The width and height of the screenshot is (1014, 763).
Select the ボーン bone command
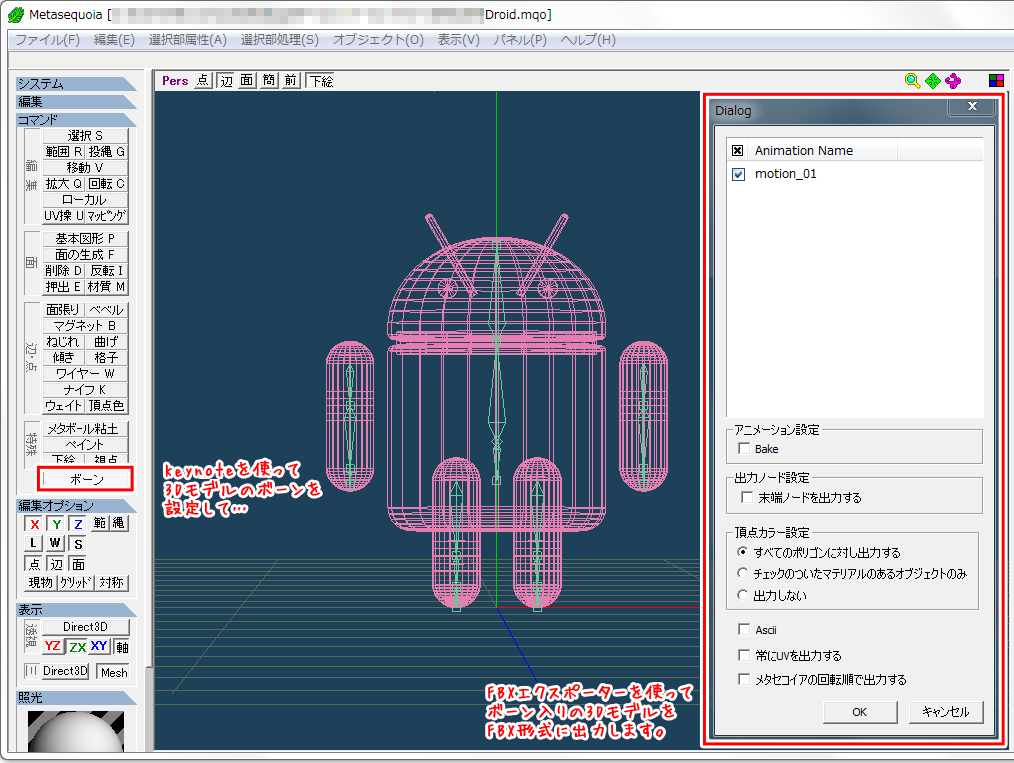click(86, 480)
